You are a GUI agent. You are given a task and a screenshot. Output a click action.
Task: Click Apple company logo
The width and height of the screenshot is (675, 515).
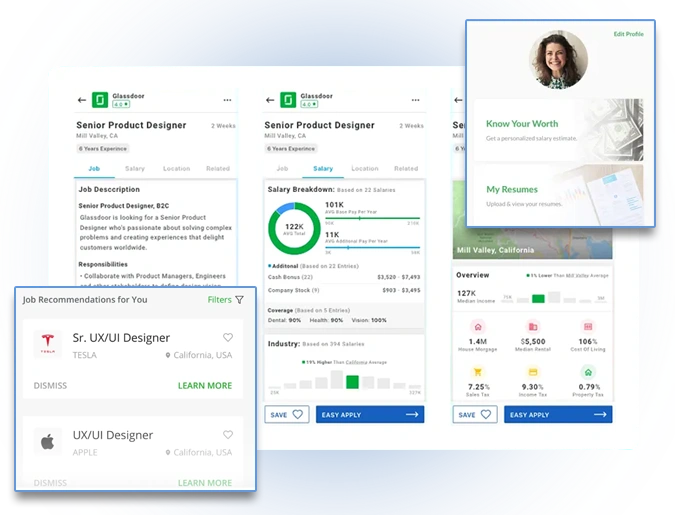coord(48,441)
